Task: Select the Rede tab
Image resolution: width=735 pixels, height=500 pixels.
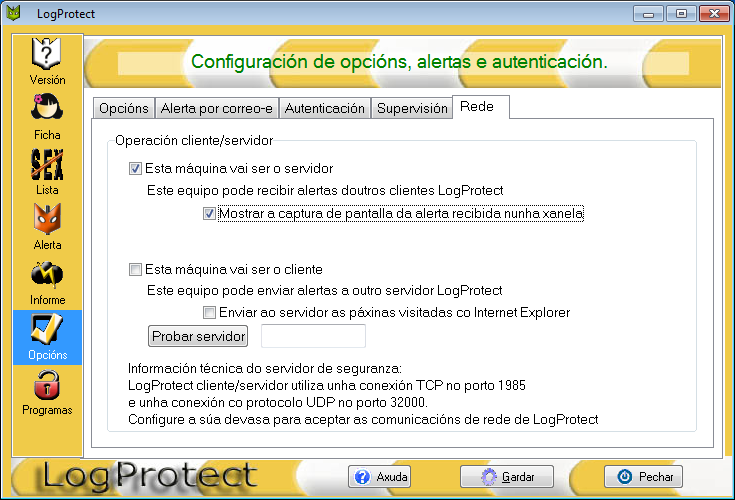Action: pyautogui.click(x=480, y=107)
